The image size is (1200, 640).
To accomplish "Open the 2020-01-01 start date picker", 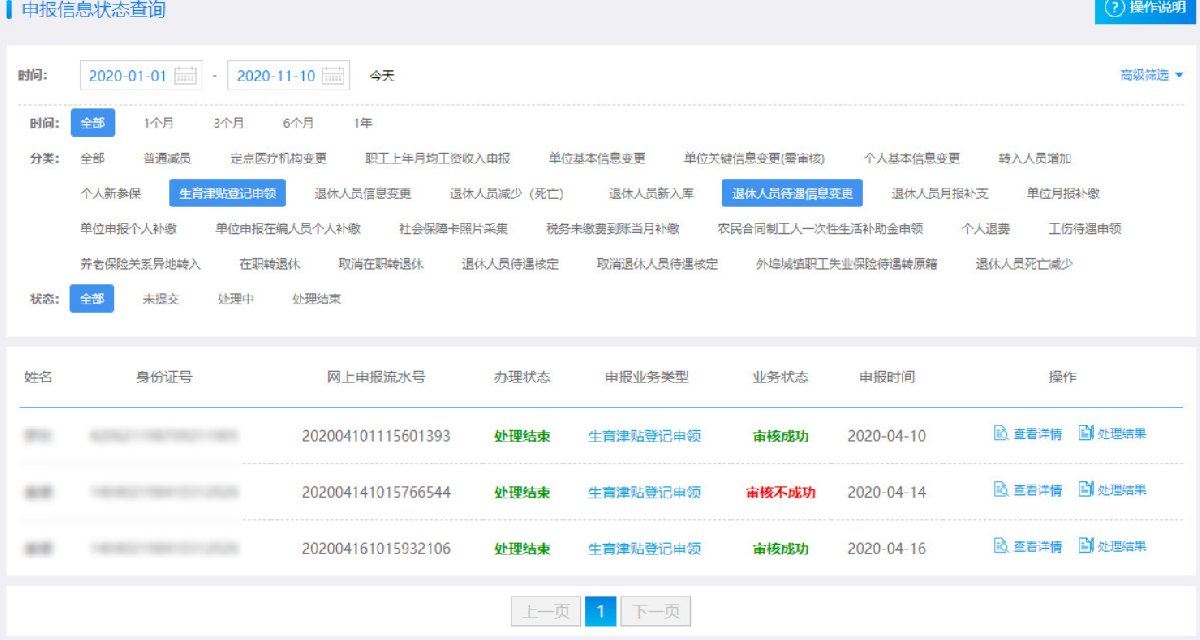I will pyautogui.click(x=129, y=75).
